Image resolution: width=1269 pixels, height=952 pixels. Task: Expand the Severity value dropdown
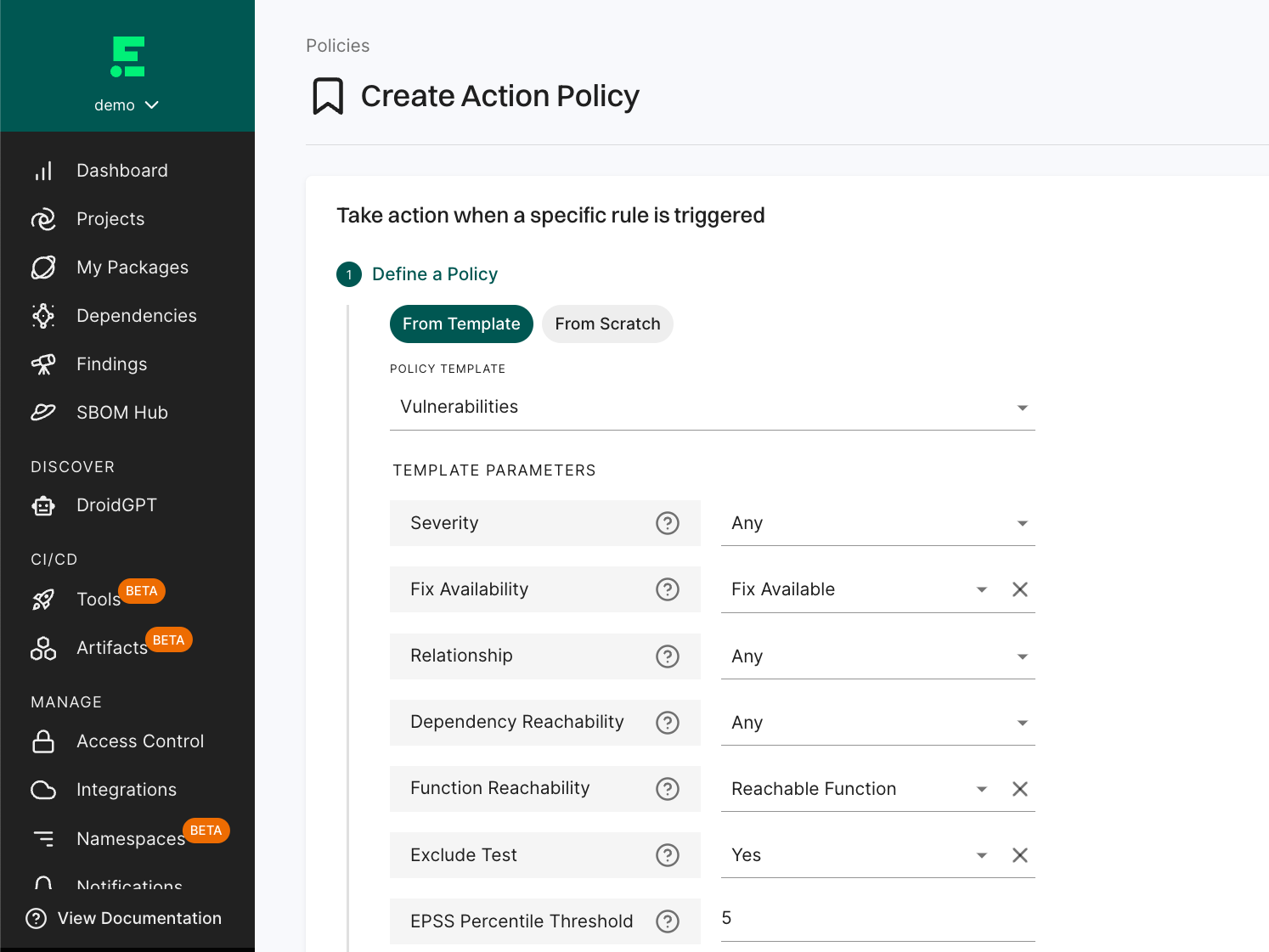point(877,523)
